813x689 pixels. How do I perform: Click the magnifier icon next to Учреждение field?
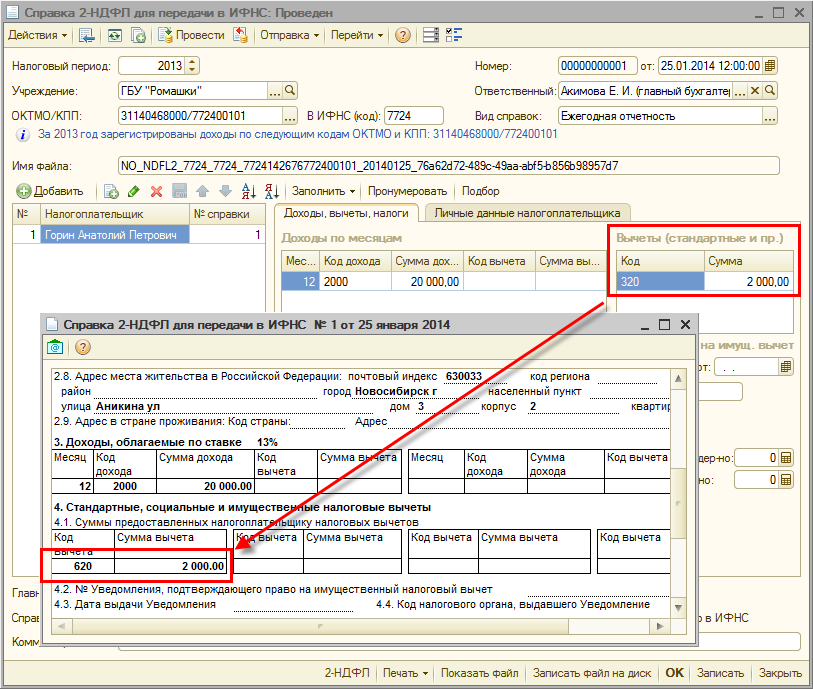coord(290,90)
